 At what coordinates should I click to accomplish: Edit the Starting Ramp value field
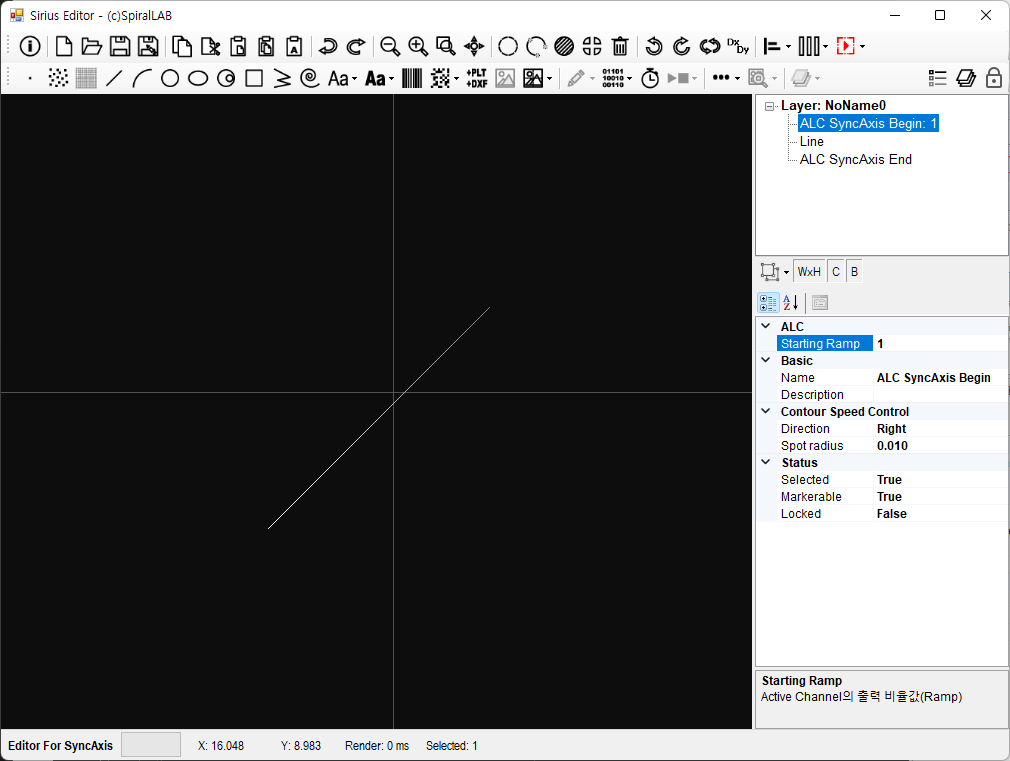939,343
